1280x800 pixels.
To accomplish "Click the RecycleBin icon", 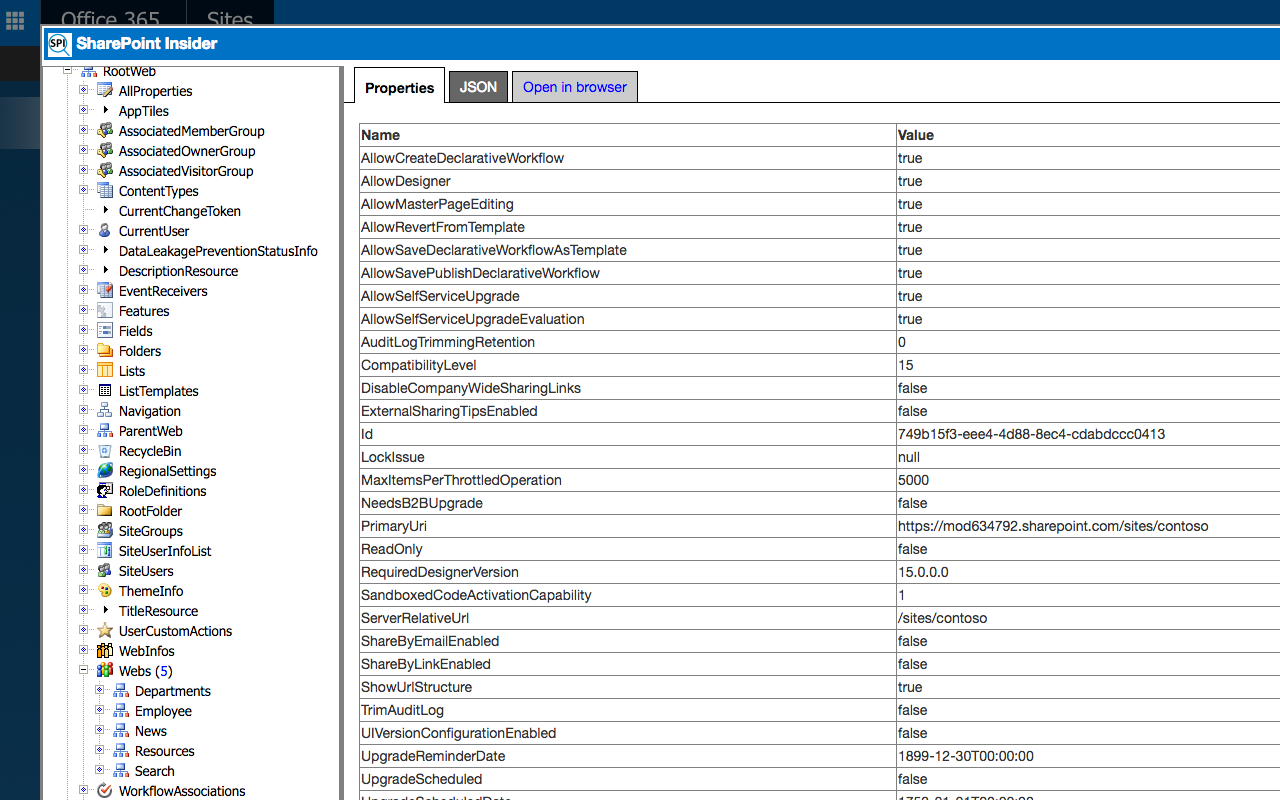I will coord(105,451).
